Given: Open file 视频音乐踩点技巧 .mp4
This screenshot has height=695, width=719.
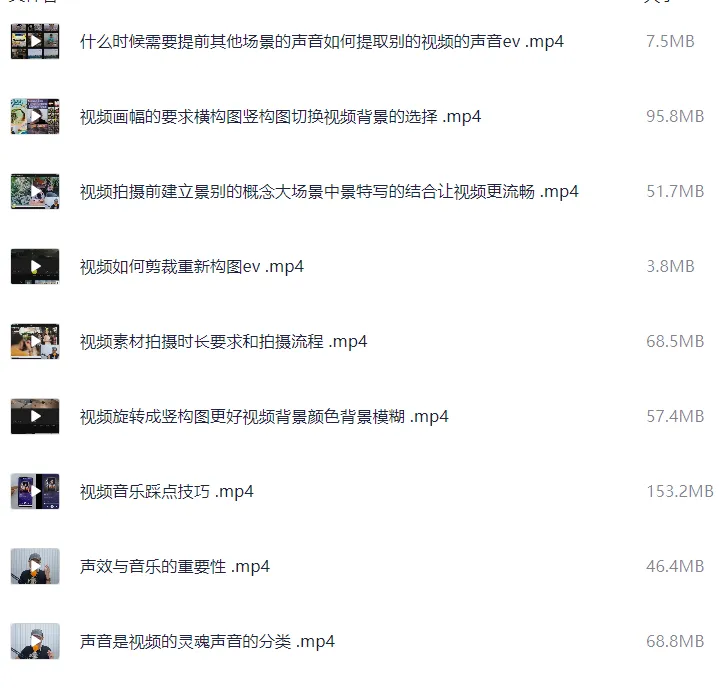Looking at the screenshot, I should (166, 492).
